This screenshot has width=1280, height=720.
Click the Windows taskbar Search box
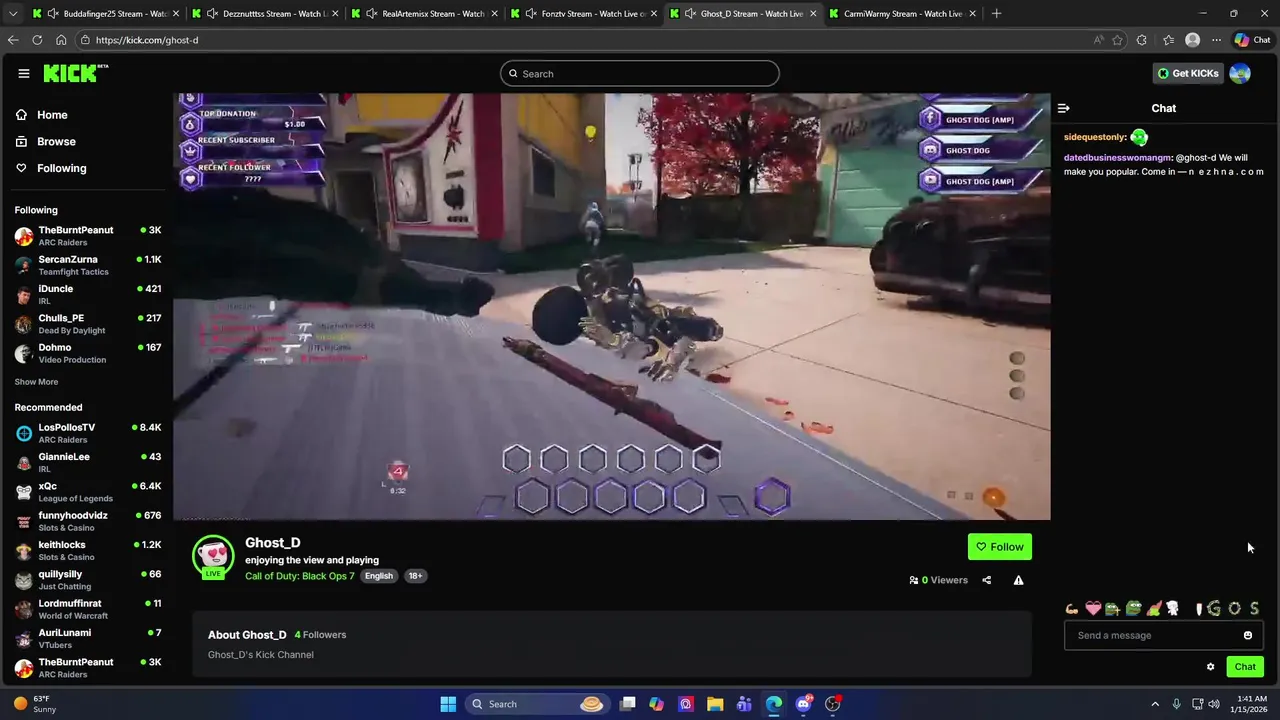point(538,704)
